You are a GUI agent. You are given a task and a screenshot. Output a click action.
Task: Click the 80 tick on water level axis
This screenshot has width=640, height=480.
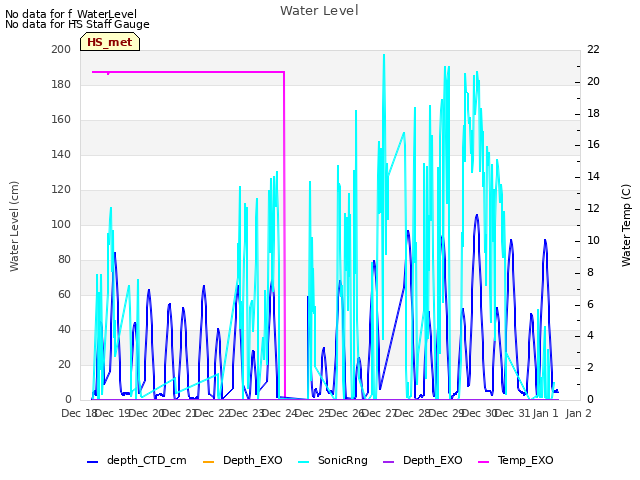click(64, 260)
